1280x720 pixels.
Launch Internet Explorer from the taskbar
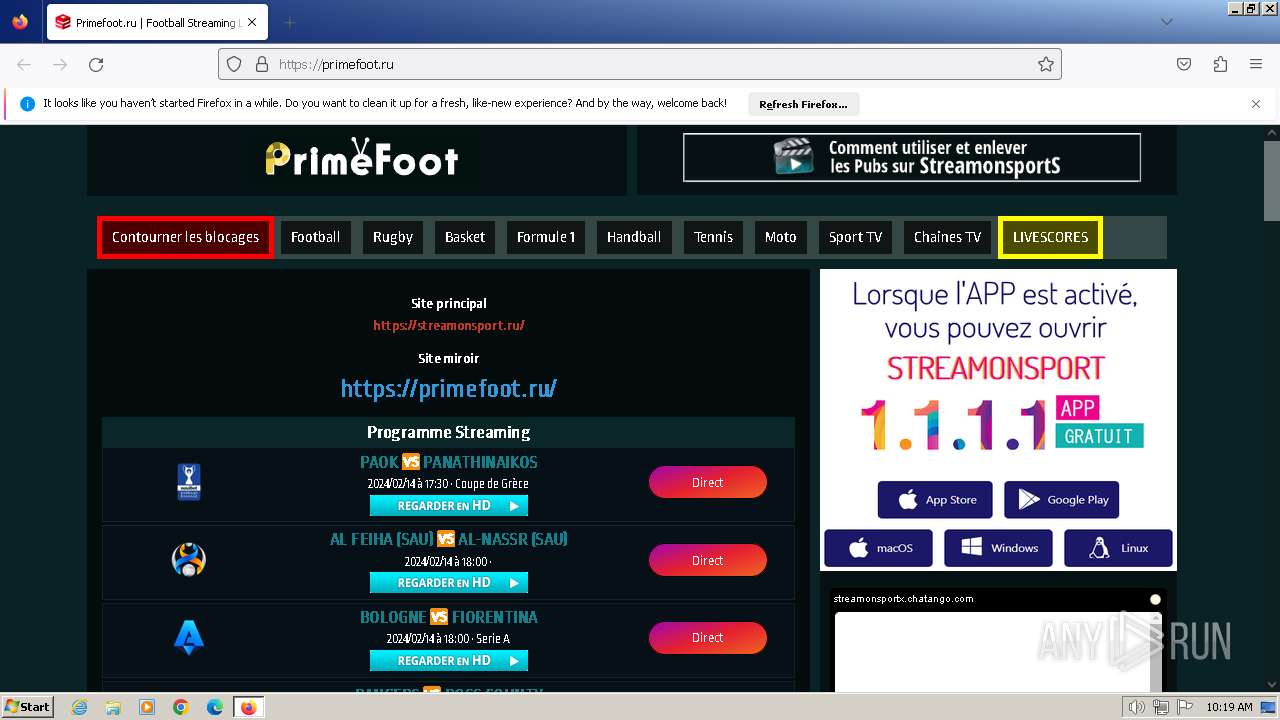pyautogui.click(x=79, y=707)
